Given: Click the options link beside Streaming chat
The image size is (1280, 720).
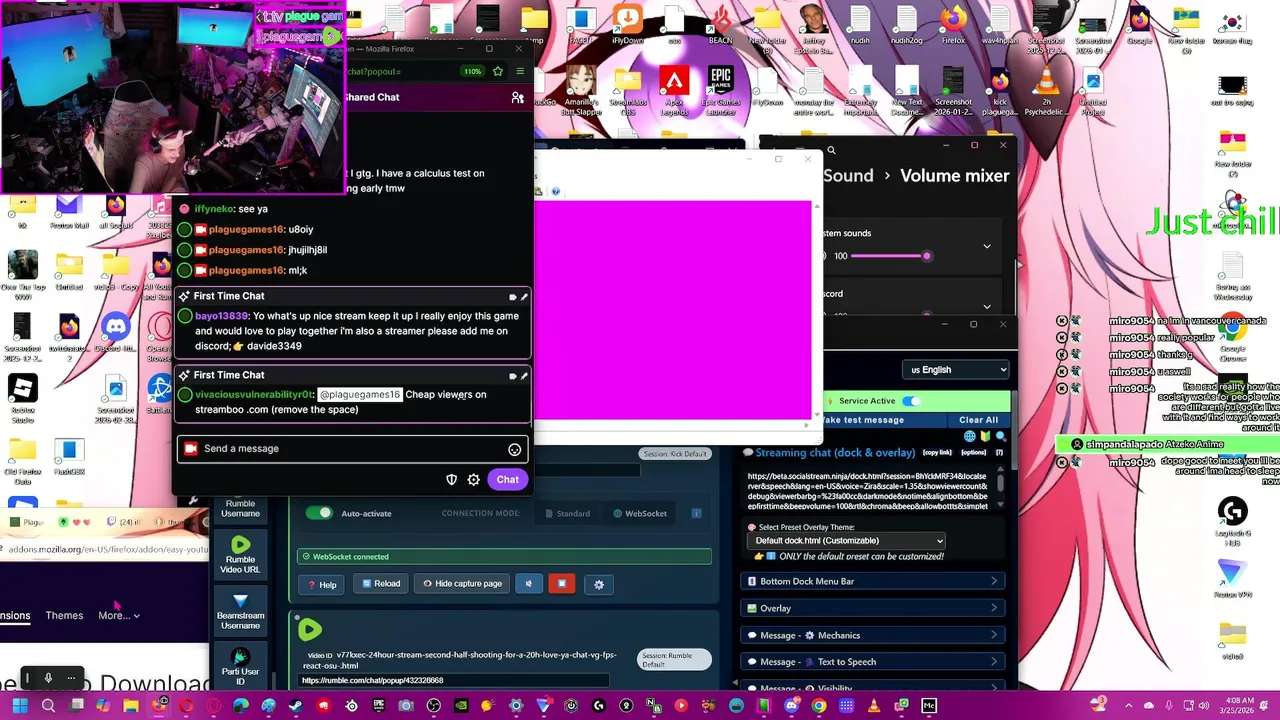Looking at the screenshot, I should (x=973, y=453).
